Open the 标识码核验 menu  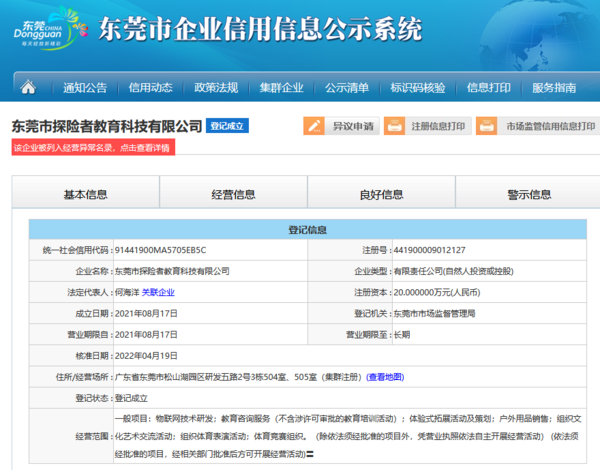[417, 88]
